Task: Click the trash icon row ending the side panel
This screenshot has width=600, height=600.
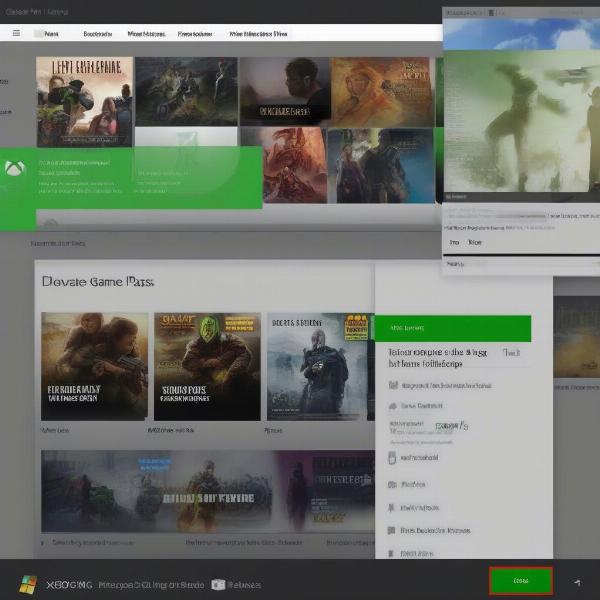Action: pos(411,553)
